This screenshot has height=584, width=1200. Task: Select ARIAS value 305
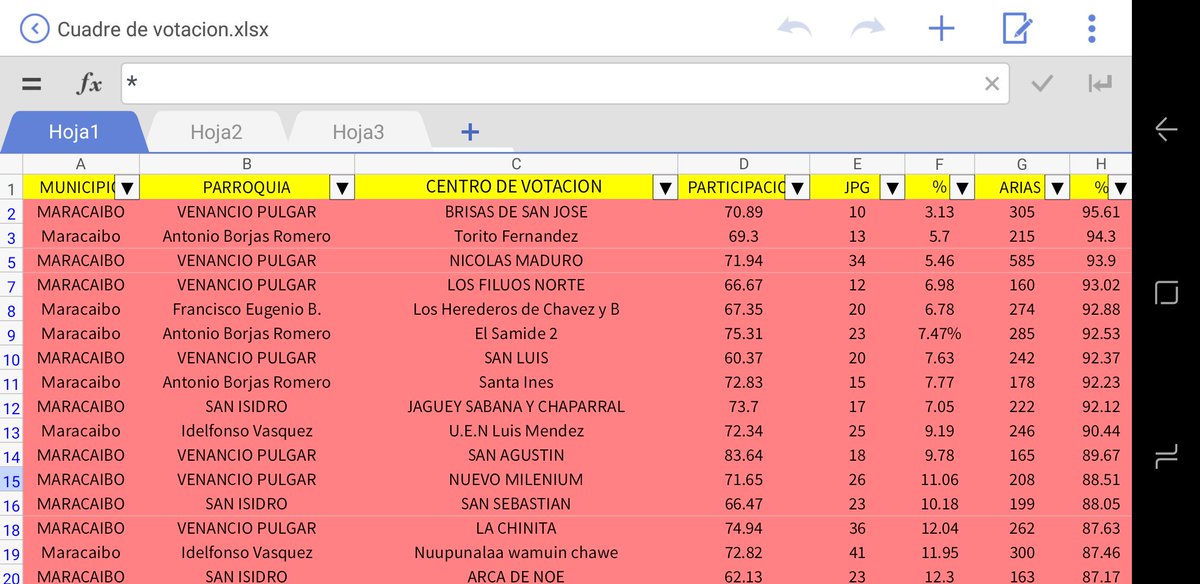[1022, 212]
